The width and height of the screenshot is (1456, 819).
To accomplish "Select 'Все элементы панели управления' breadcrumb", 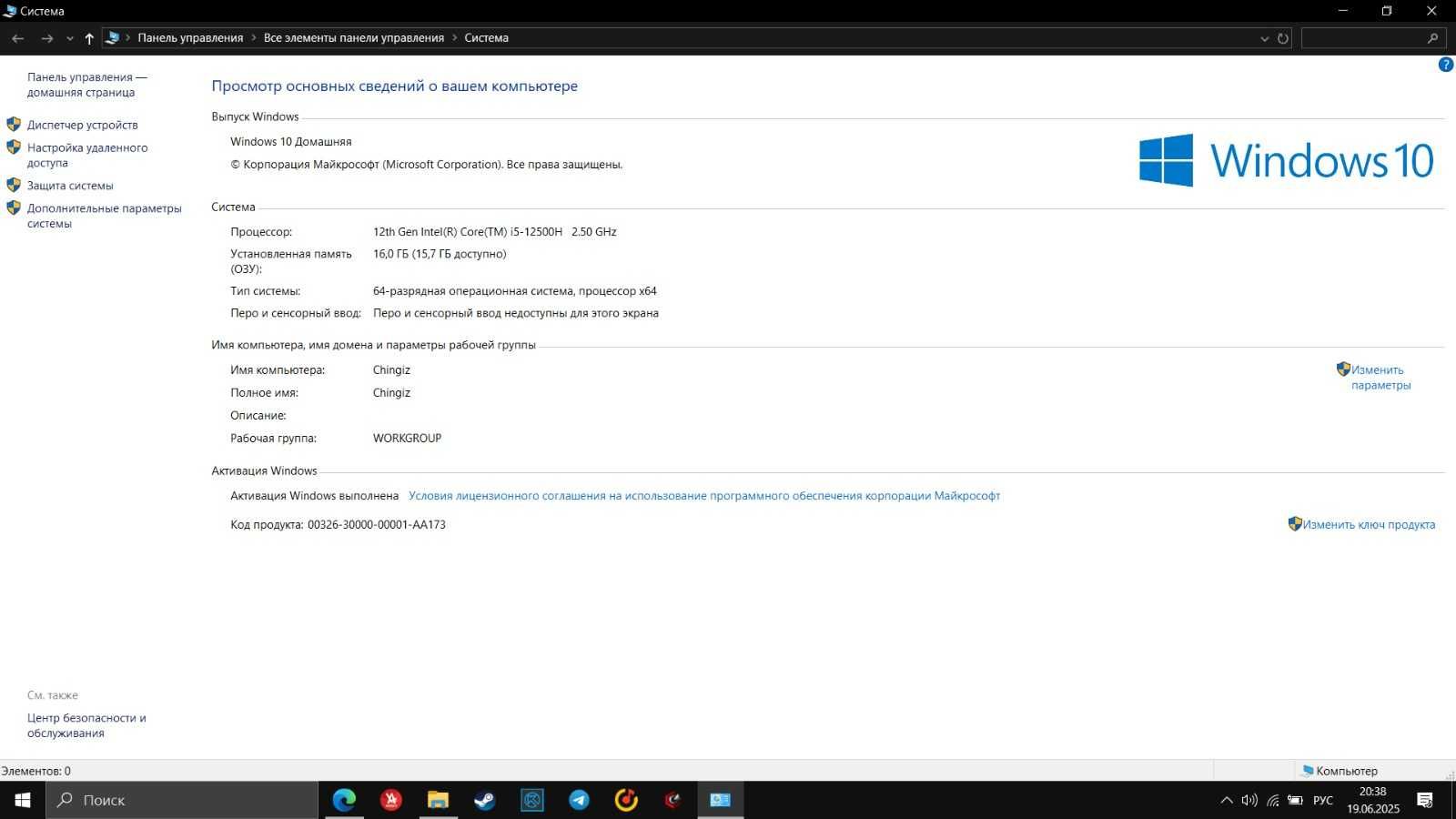I will point(354,38).
